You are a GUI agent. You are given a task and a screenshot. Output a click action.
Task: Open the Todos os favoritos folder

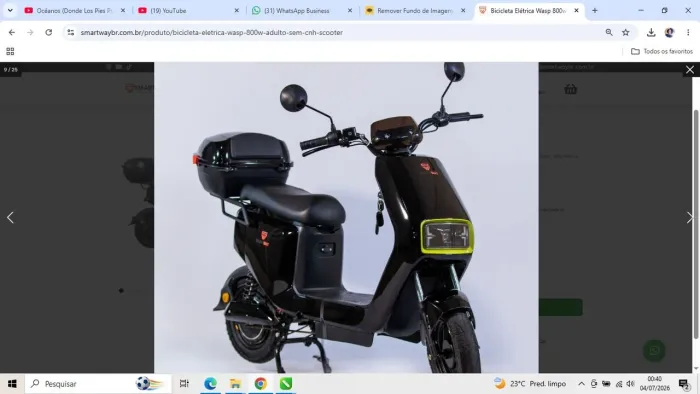662,51
